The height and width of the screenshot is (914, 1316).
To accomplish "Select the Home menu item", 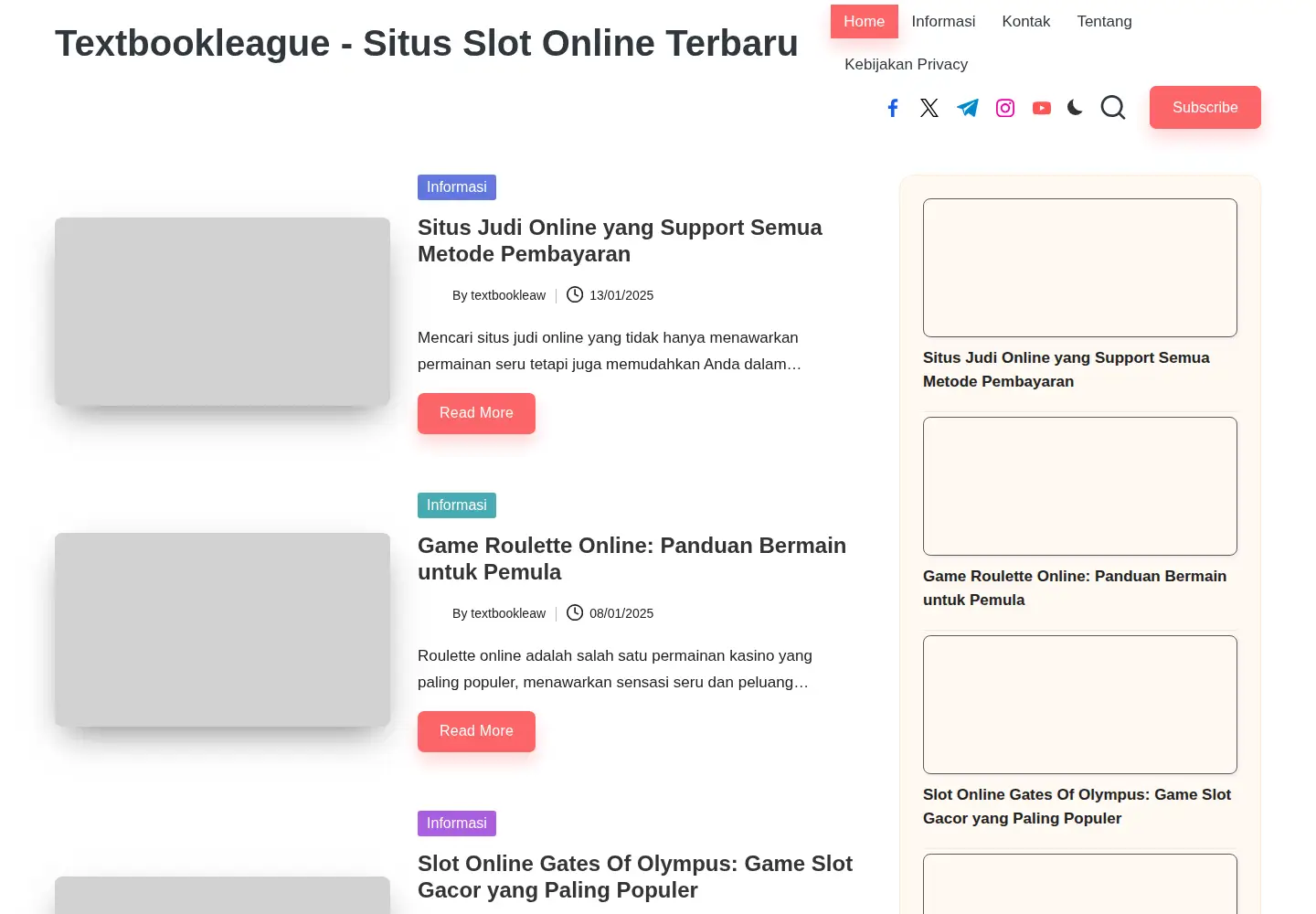I will tap(865, 21).
